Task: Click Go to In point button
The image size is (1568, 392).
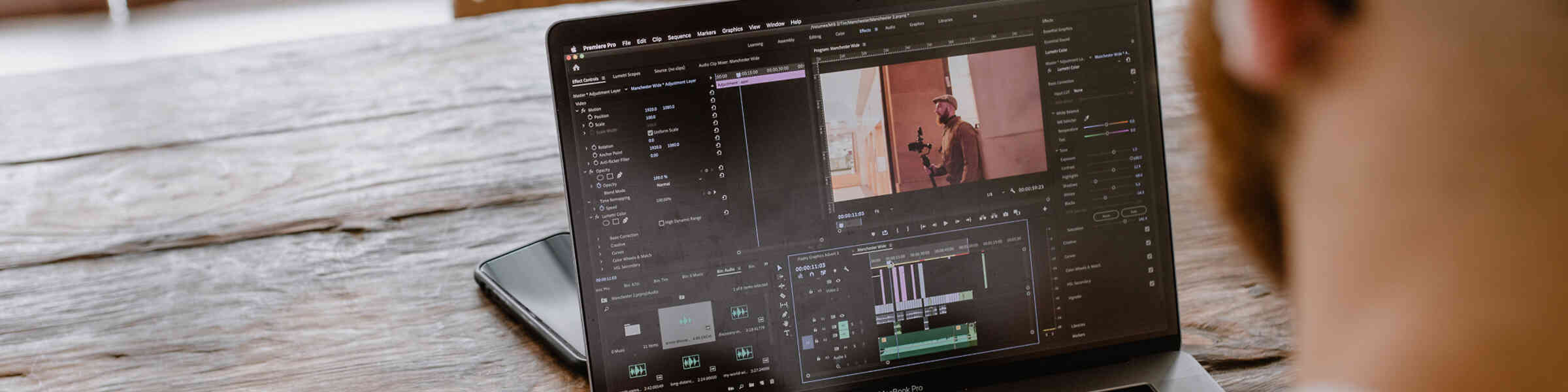Action: tap(923, 226)
